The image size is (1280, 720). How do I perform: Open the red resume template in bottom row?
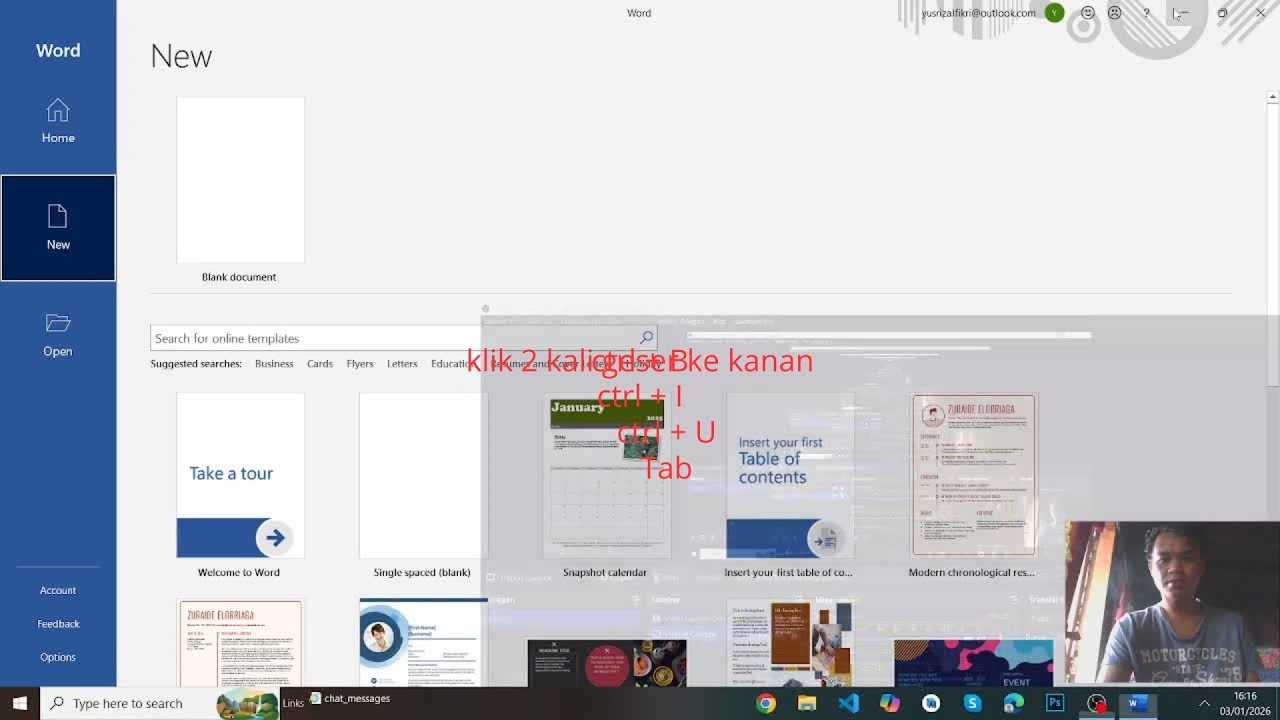(x=240, y=643)
